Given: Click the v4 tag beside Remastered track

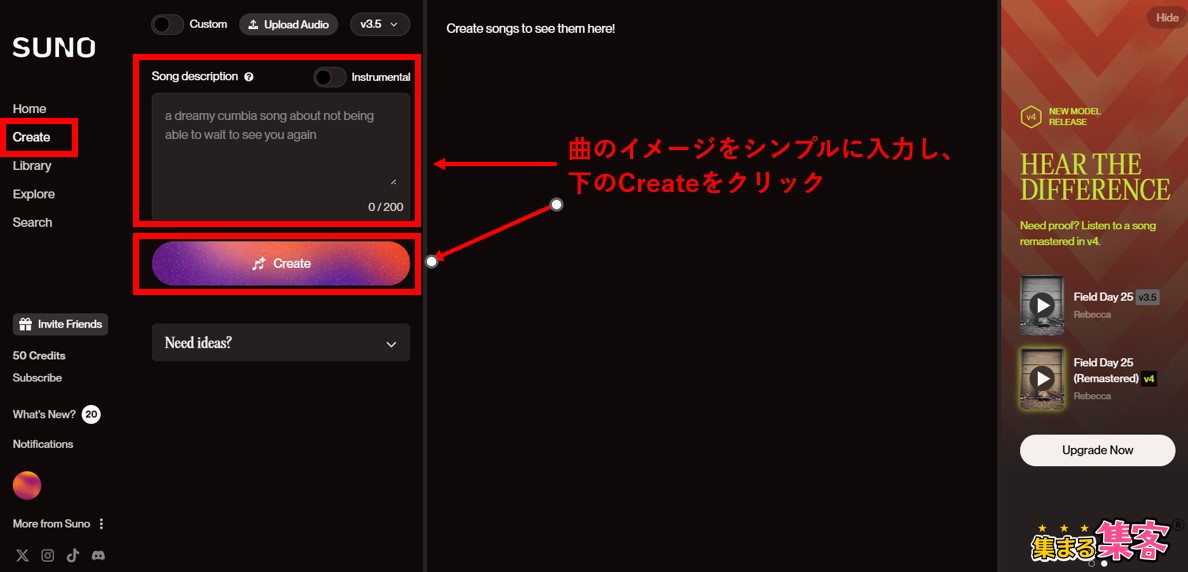Looking at the screenshot, I should [x=1149, y=378].
